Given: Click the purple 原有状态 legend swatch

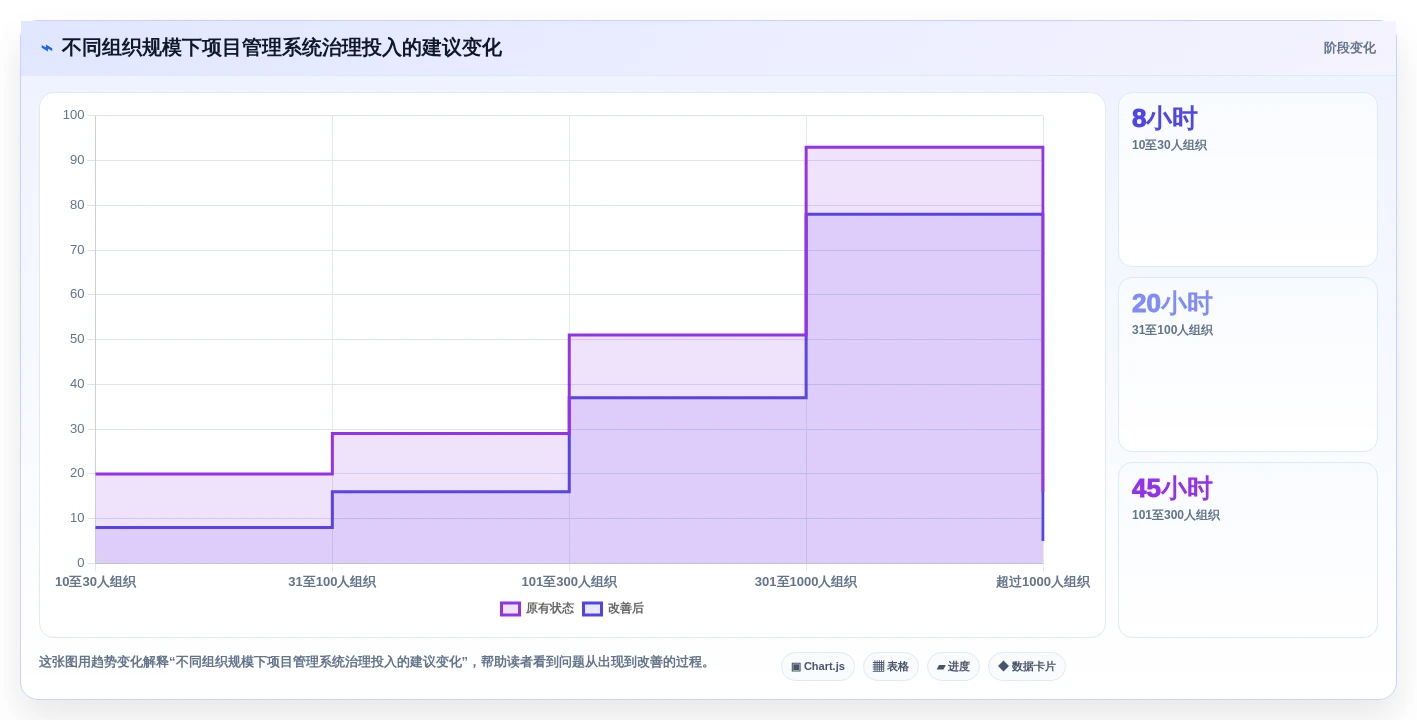Looking at the screenshot, I should pyautogui.click(x=510, y=608).
